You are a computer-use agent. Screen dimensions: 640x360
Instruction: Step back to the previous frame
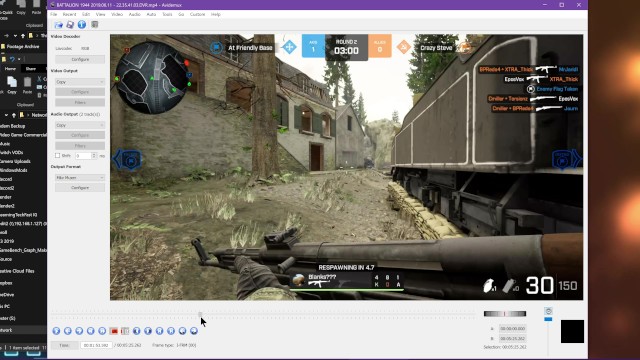(68, 331)
